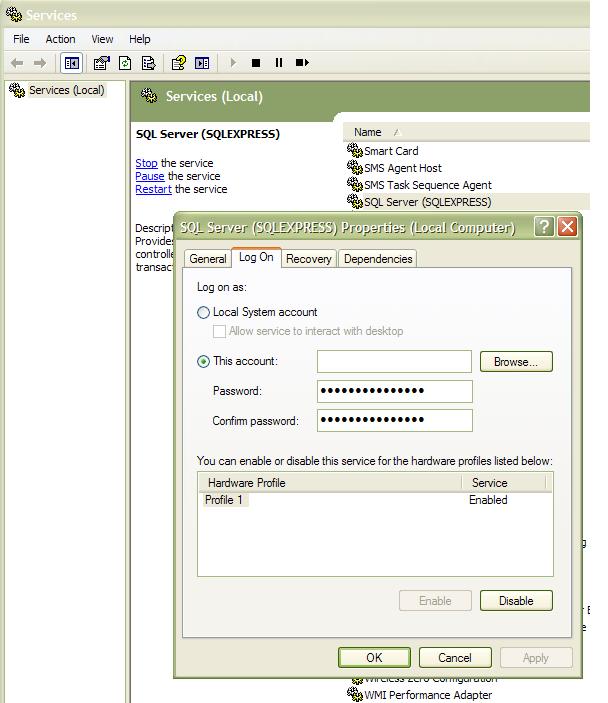Open the Help menu

(x=139, y=39)
